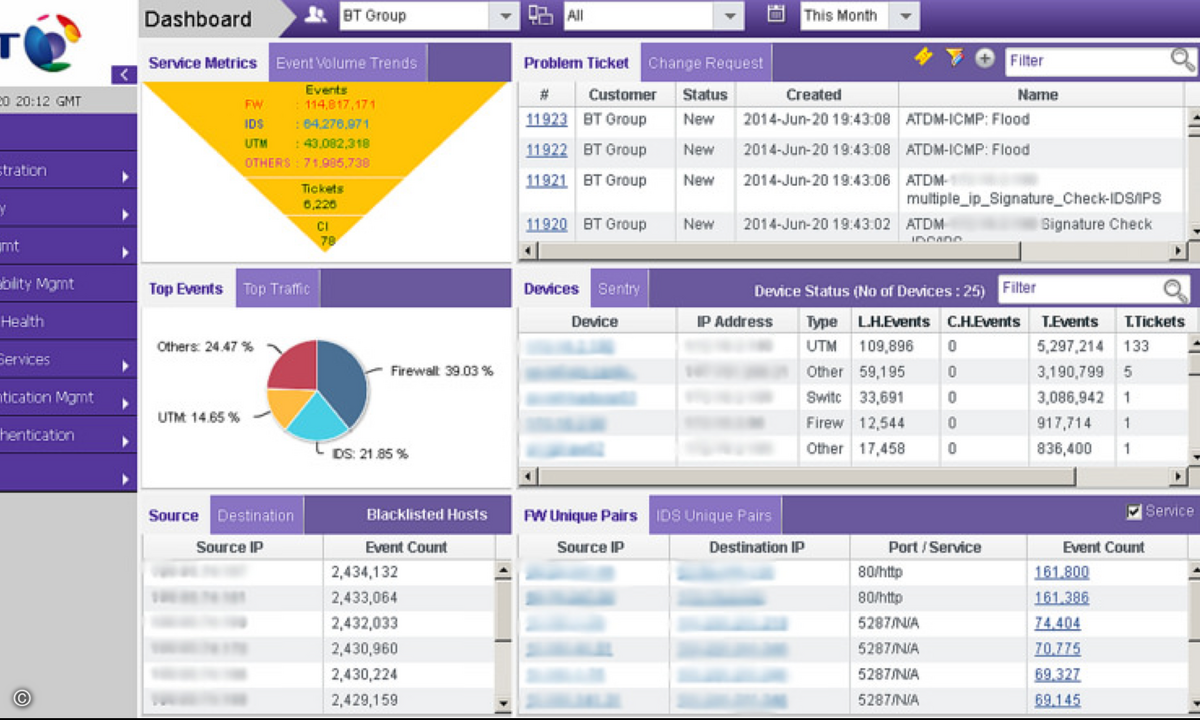Click the customer group icon beside BT Group

click(x=316, y=15)
